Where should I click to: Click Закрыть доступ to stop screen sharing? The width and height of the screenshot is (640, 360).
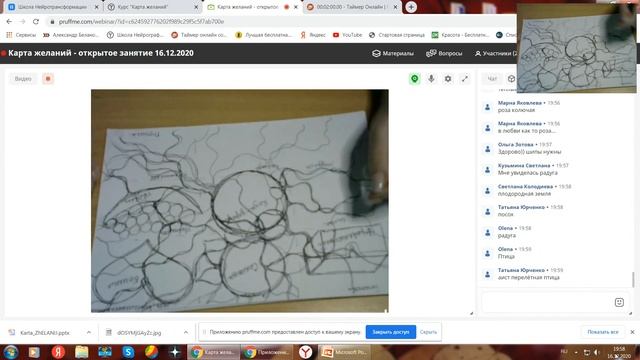click(391, 332)
